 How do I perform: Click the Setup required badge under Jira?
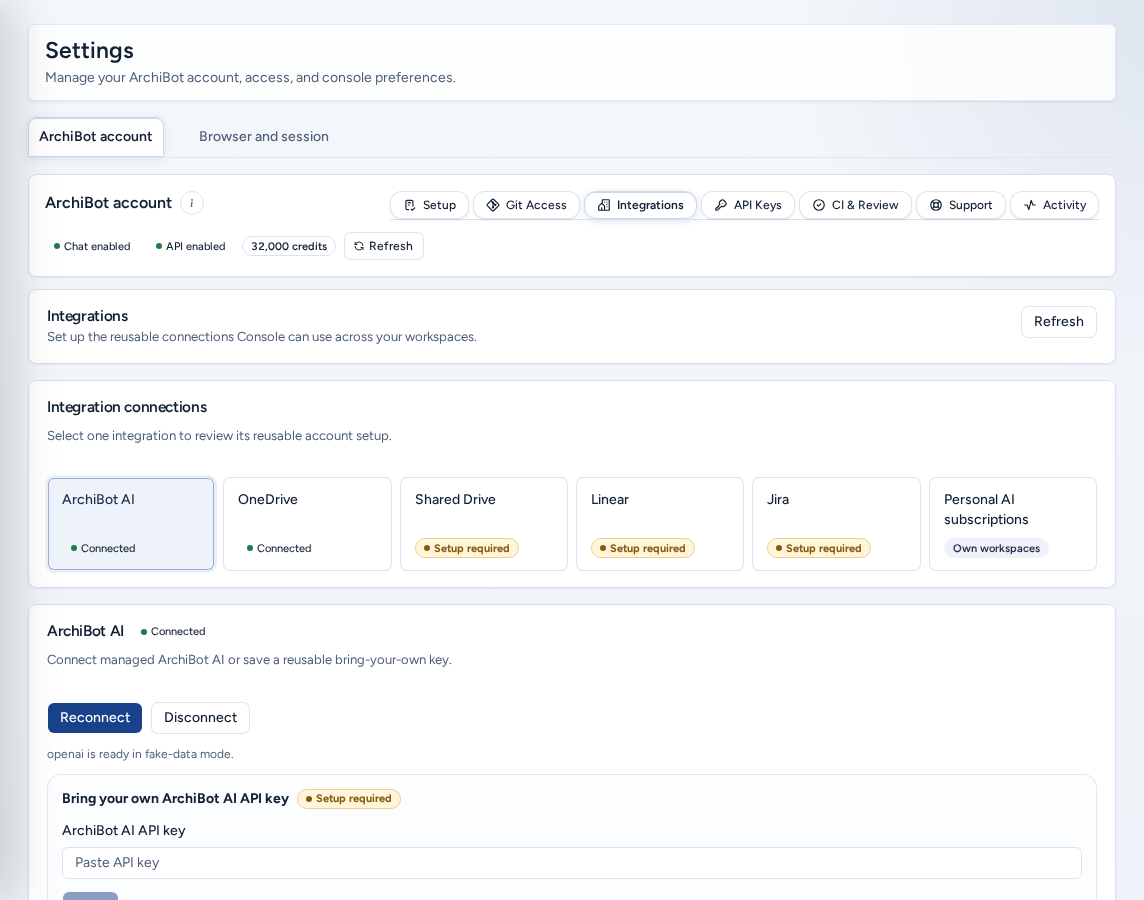click(819, 548)
